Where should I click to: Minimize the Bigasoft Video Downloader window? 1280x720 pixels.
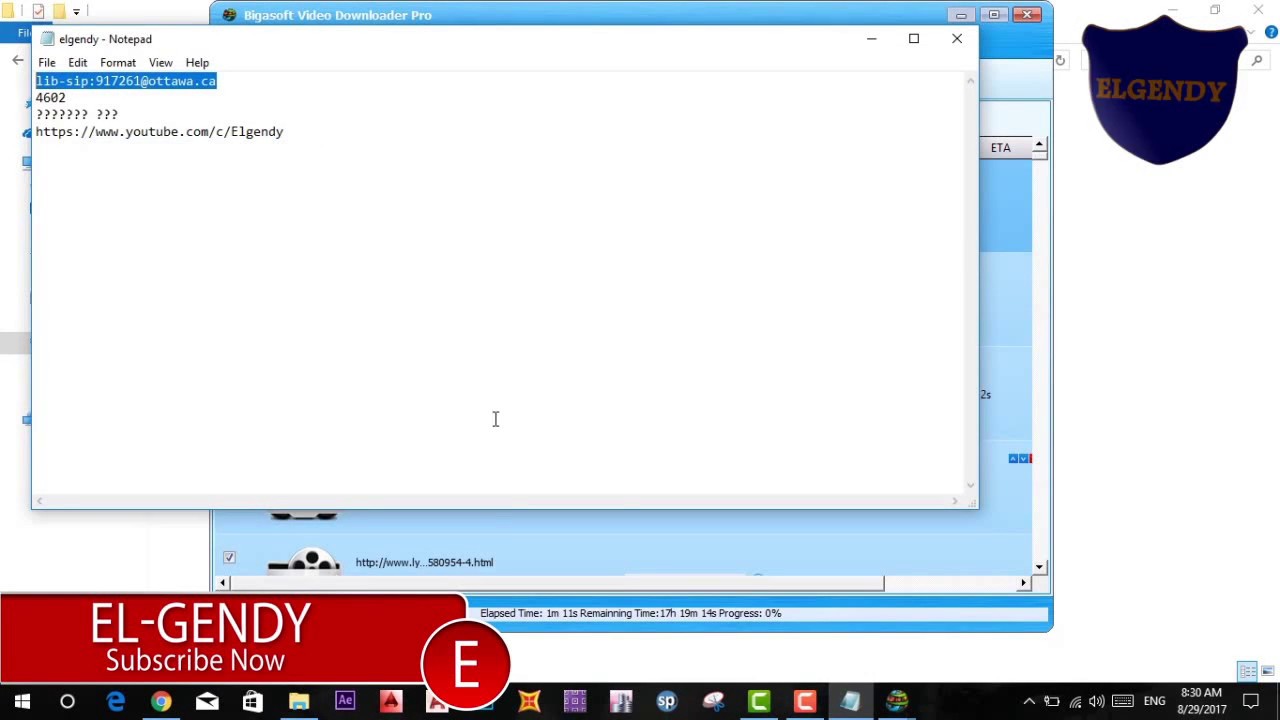point(961,15)
